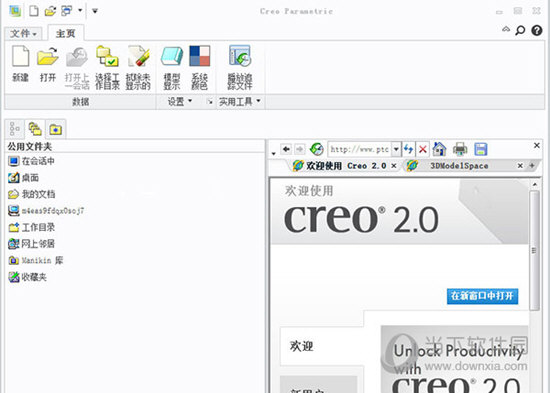Image resolution: width=550 pixels, height=393 pixels.
Task: Open the small dropdown arrow left of Back button
Action: click(x=274, y=154)
